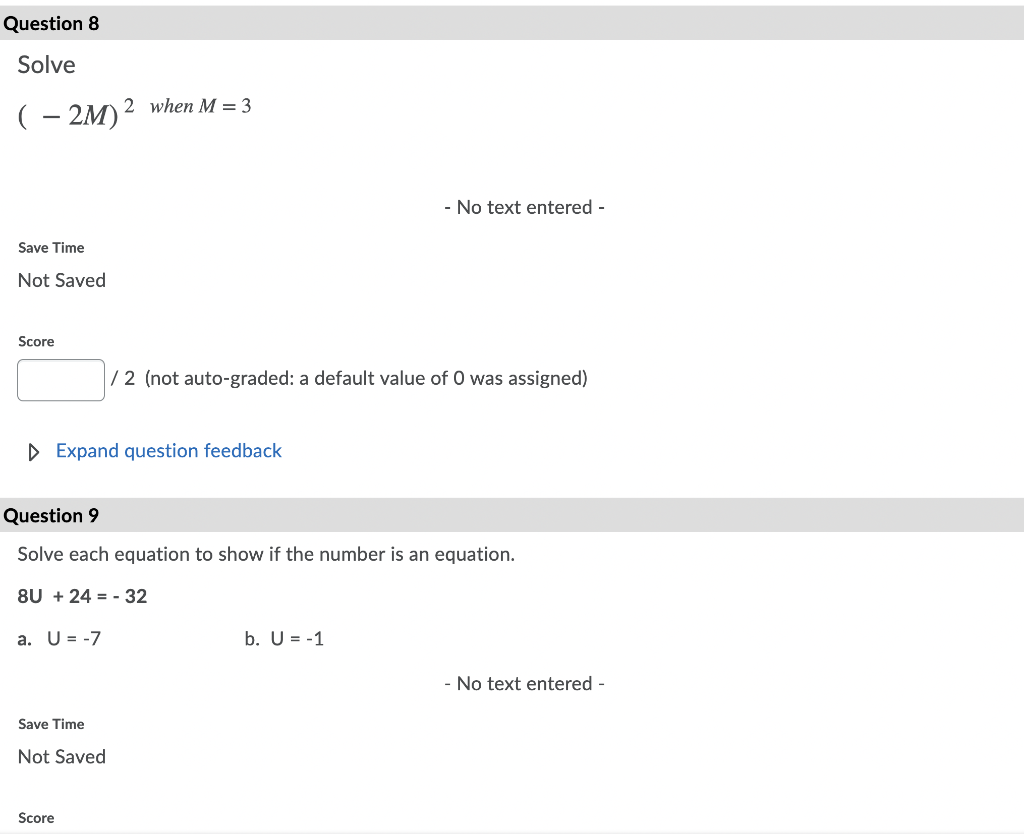Click the No text entered placeholder for Question 9

tap(523, 683)
